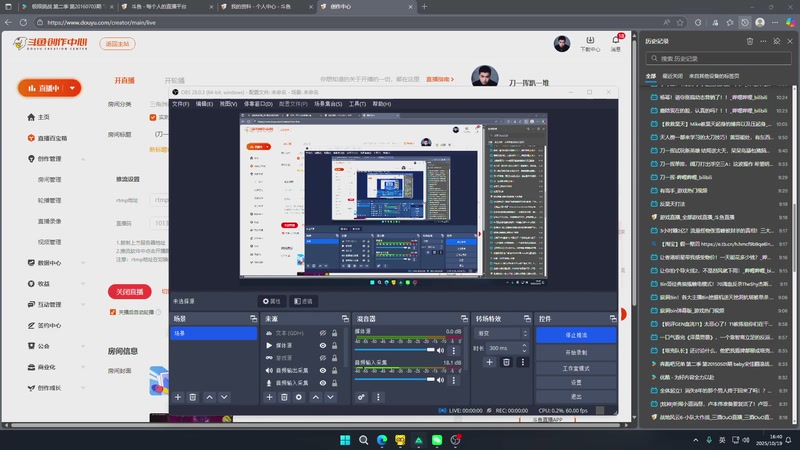Open OBS 编辑(E) menu
This screenshot has width=800, height=450.
click(x=204, y=104)
